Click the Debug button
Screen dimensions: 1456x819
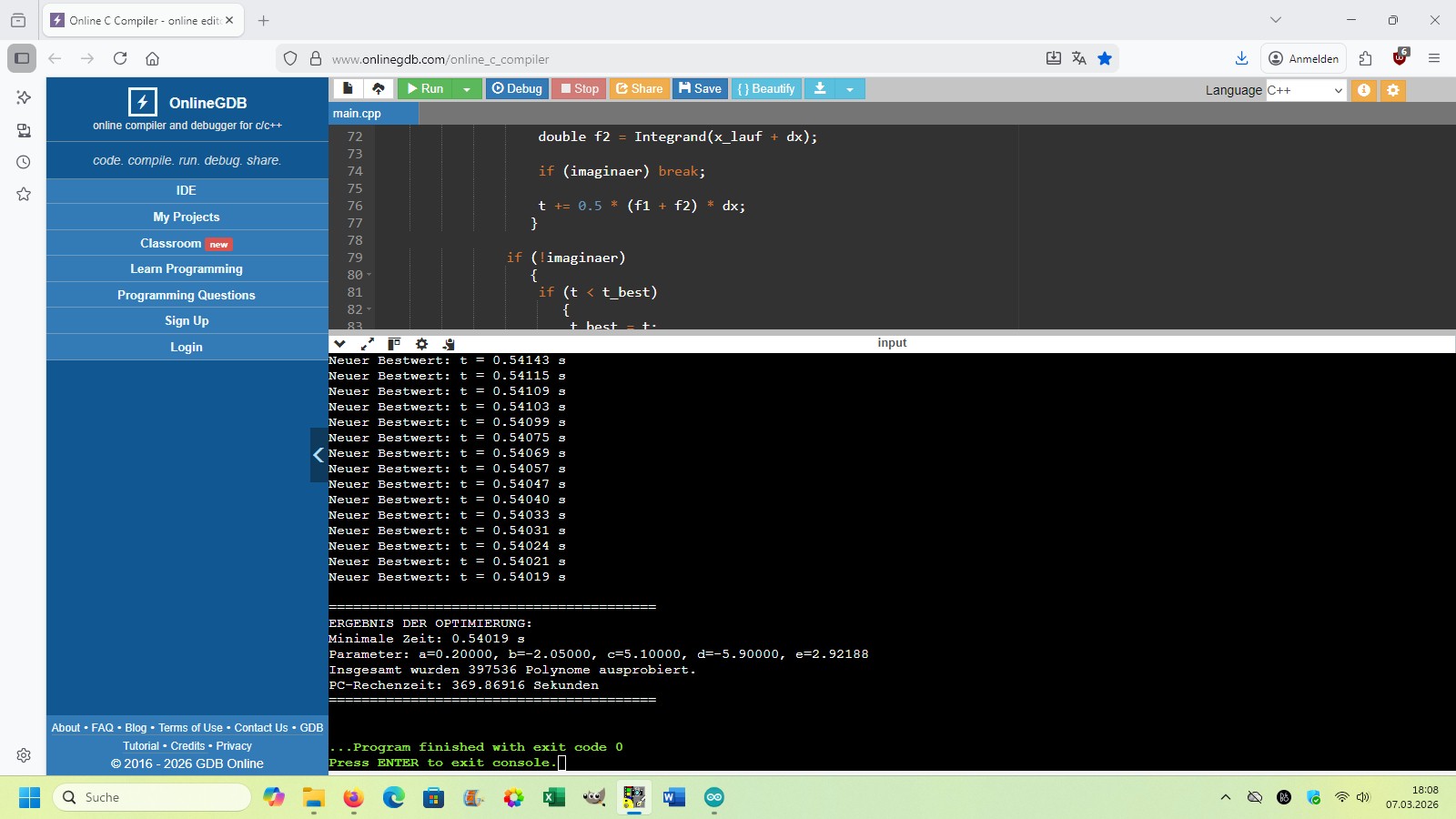517,88
